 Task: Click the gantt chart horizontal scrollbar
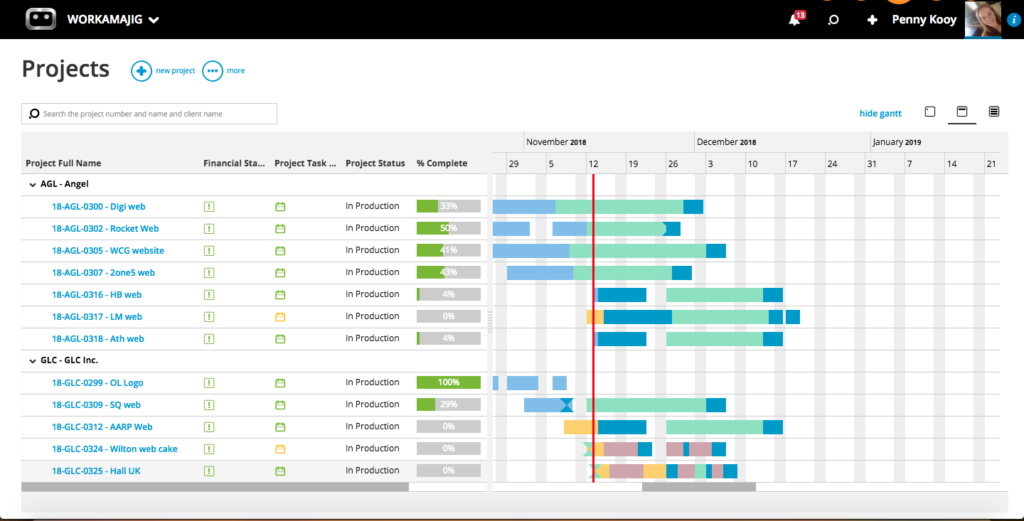[699, 487]
